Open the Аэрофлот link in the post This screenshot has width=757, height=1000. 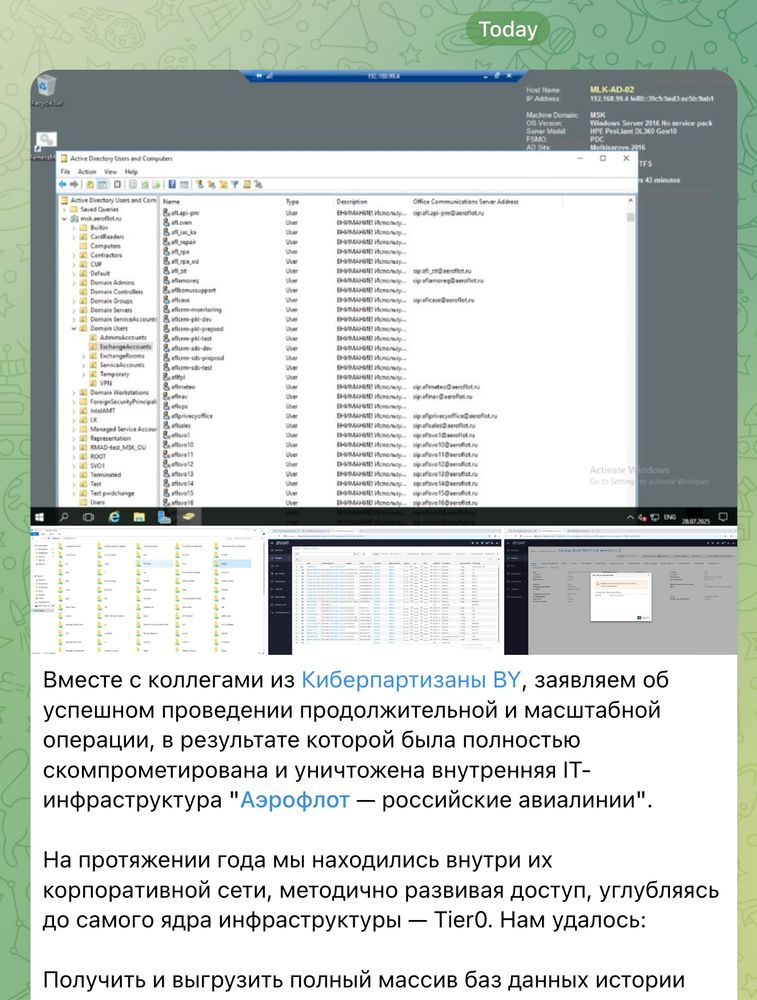tap(295, 800)
